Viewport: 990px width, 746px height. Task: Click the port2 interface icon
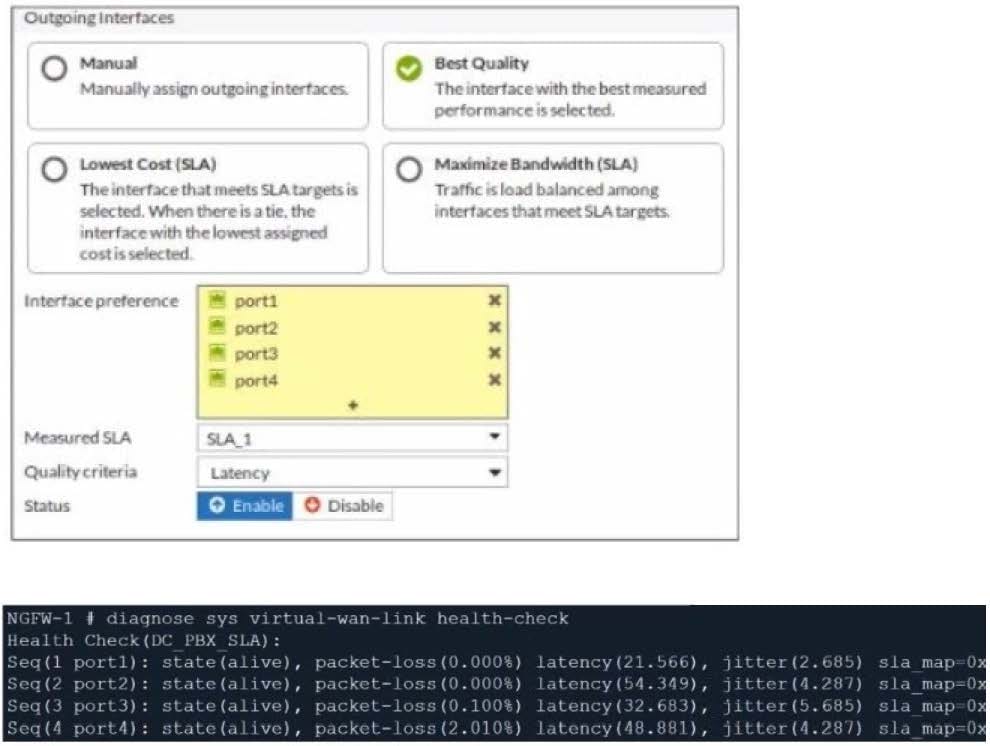coord(218,327)
